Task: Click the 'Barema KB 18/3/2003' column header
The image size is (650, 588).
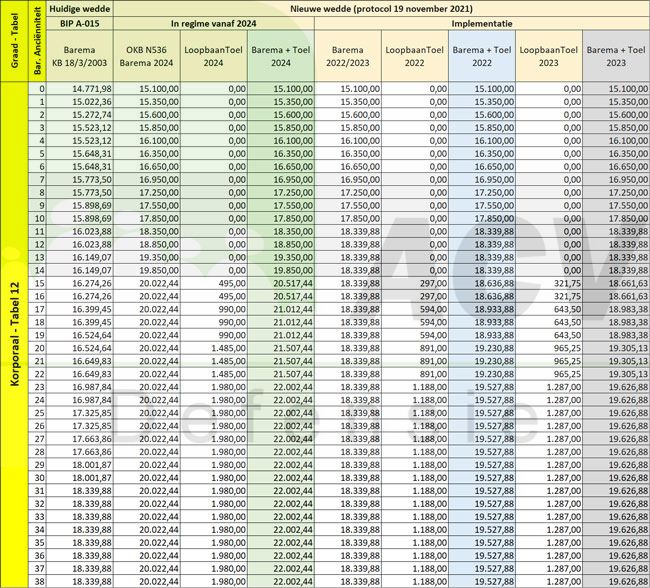Action: pyautogui.click(x=80, y=56)
